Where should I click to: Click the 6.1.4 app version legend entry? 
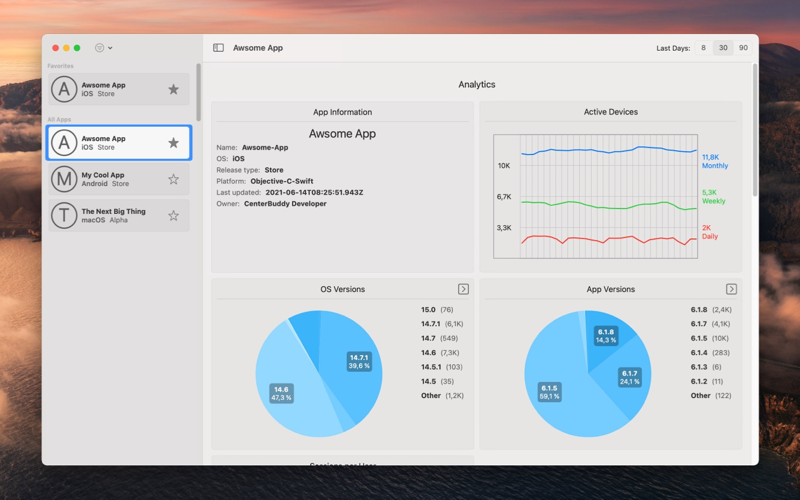click(710, 353)
